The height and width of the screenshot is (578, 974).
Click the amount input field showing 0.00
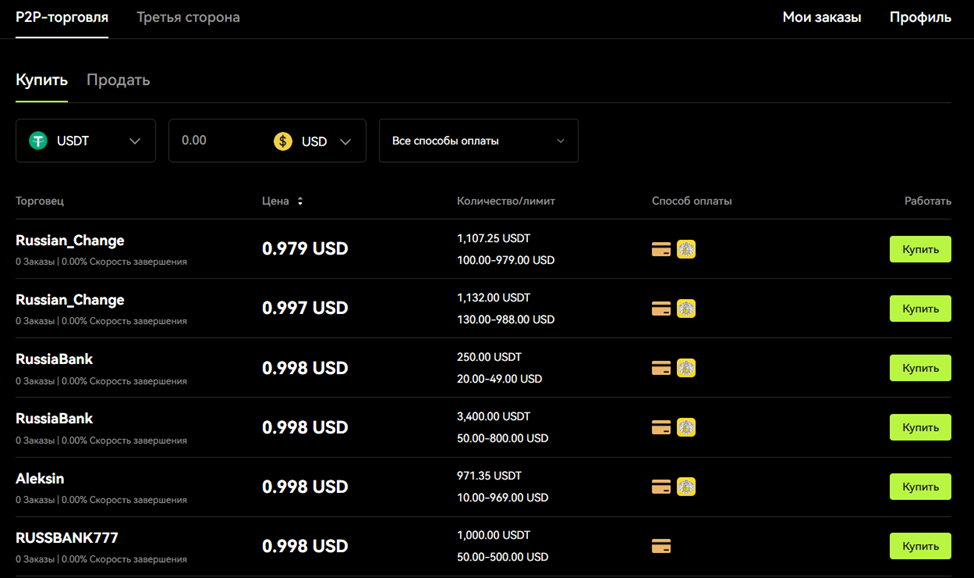click(x=215, y=141)
